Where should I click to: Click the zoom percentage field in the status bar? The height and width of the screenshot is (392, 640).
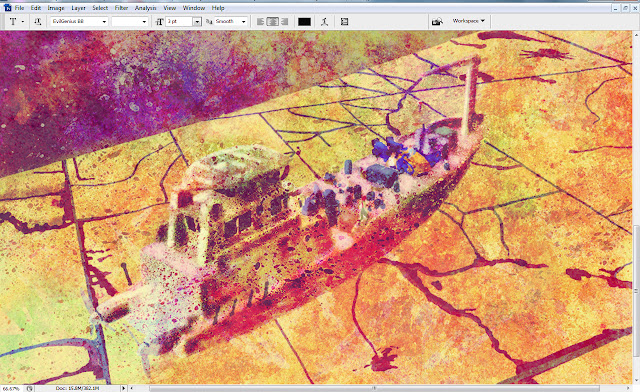click(x=11, y=388)
